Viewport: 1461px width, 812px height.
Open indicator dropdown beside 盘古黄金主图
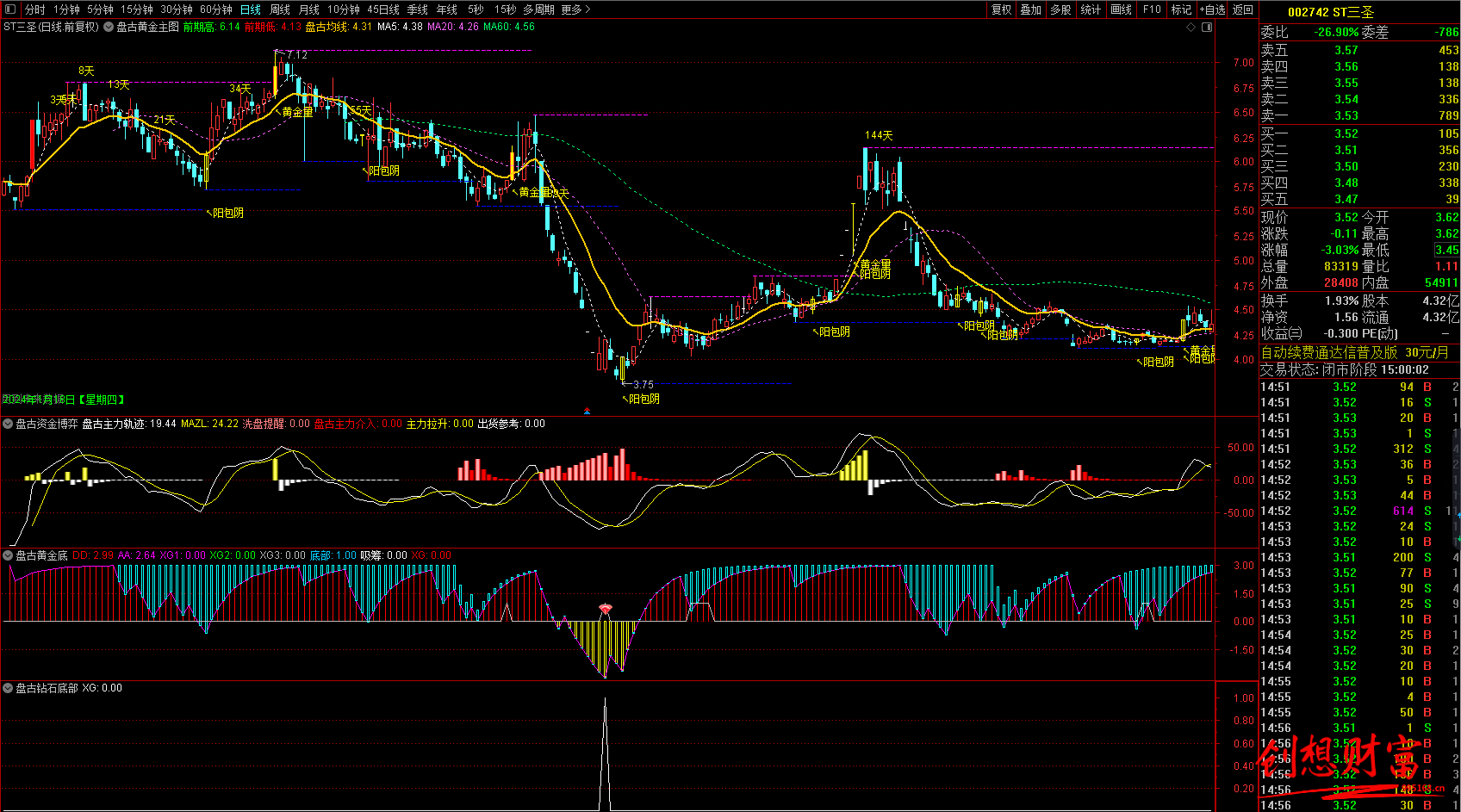109,27
